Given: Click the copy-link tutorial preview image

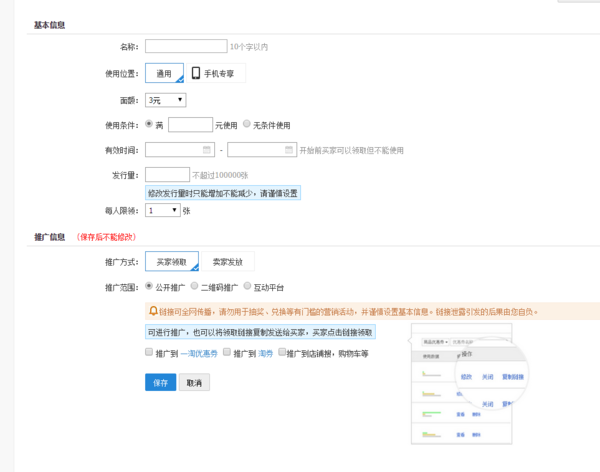Looking at the screenshot, I should [x=468, y=384].
